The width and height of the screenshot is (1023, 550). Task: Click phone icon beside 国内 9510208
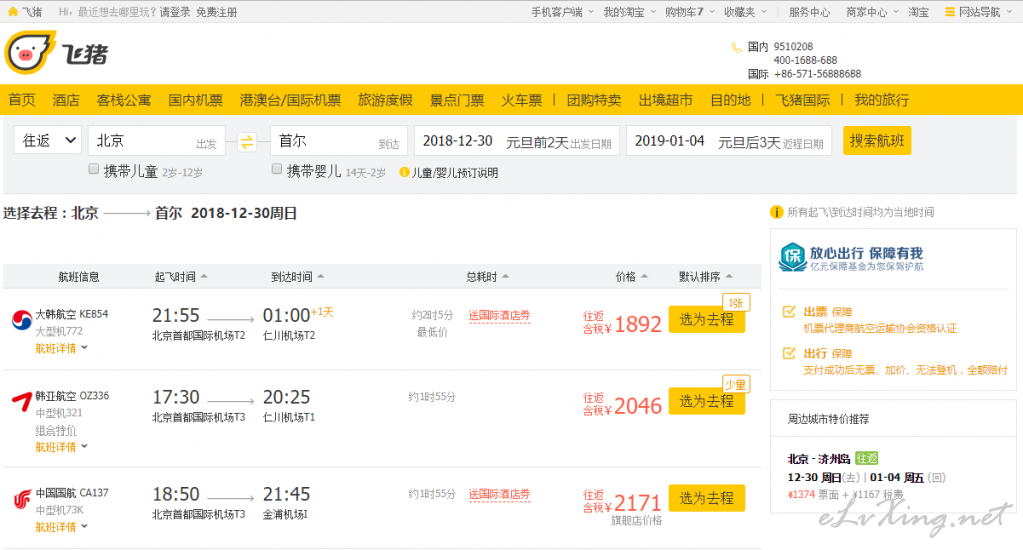736,47
